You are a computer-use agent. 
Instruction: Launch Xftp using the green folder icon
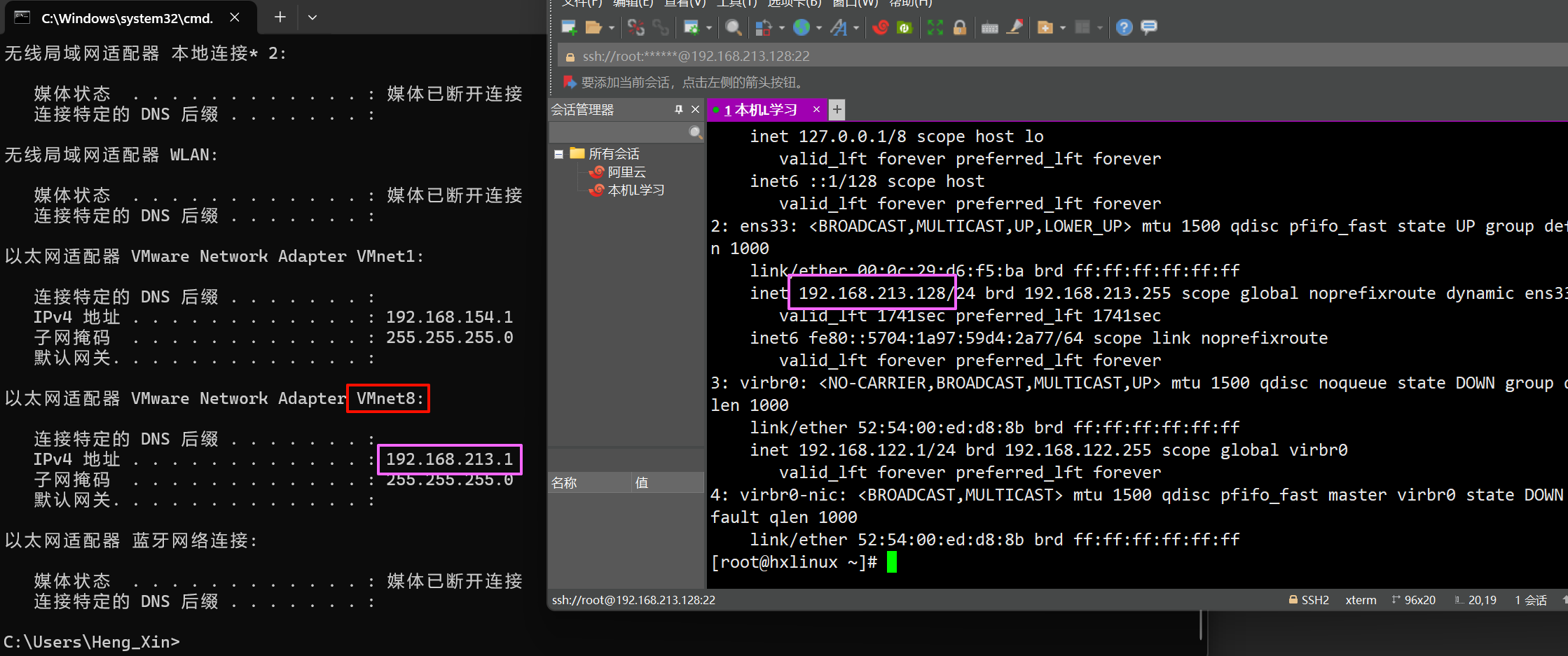point(905,27)
